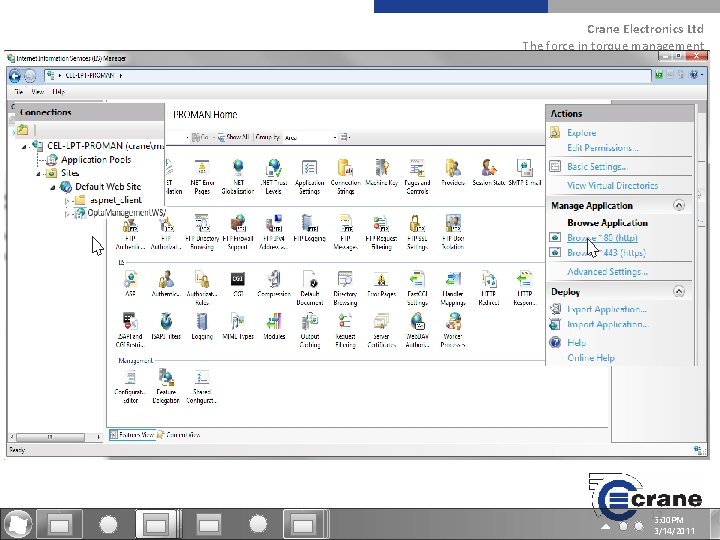Open the ISAPI Filters feature
Image resolution: width=720 pixels, height=540 pixels.
point(166,326)
